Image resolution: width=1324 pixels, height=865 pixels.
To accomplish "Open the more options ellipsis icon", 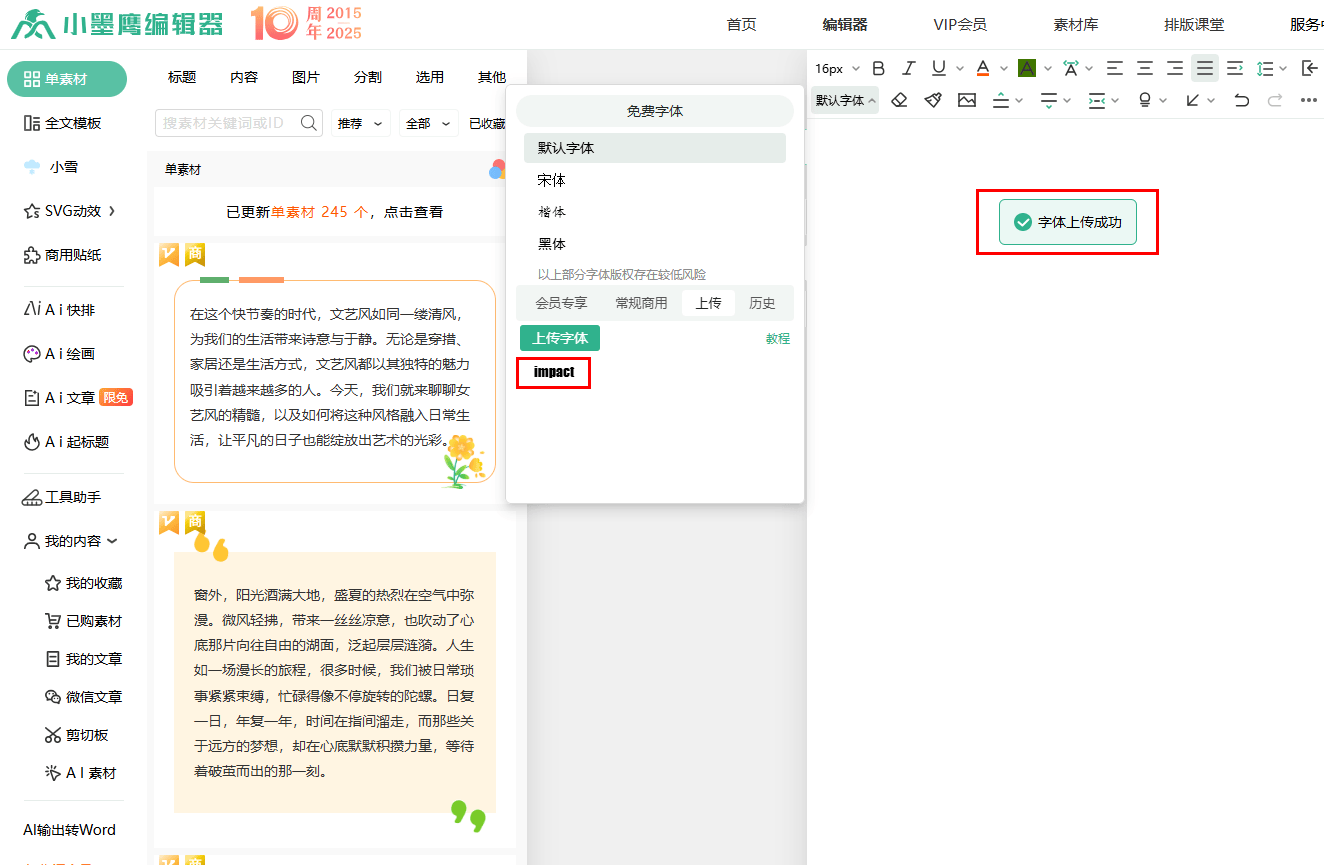I will click(x=1310, y=100).
